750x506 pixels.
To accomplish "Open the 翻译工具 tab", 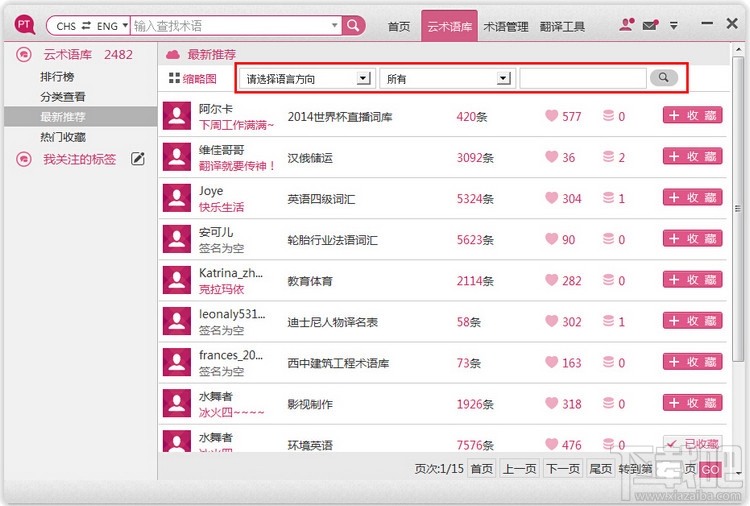I will (562, 27).
